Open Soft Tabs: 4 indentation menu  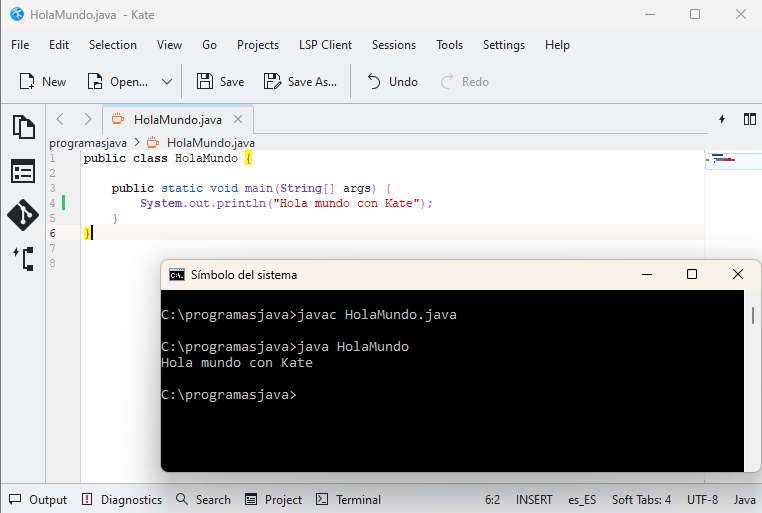(641, 499)
